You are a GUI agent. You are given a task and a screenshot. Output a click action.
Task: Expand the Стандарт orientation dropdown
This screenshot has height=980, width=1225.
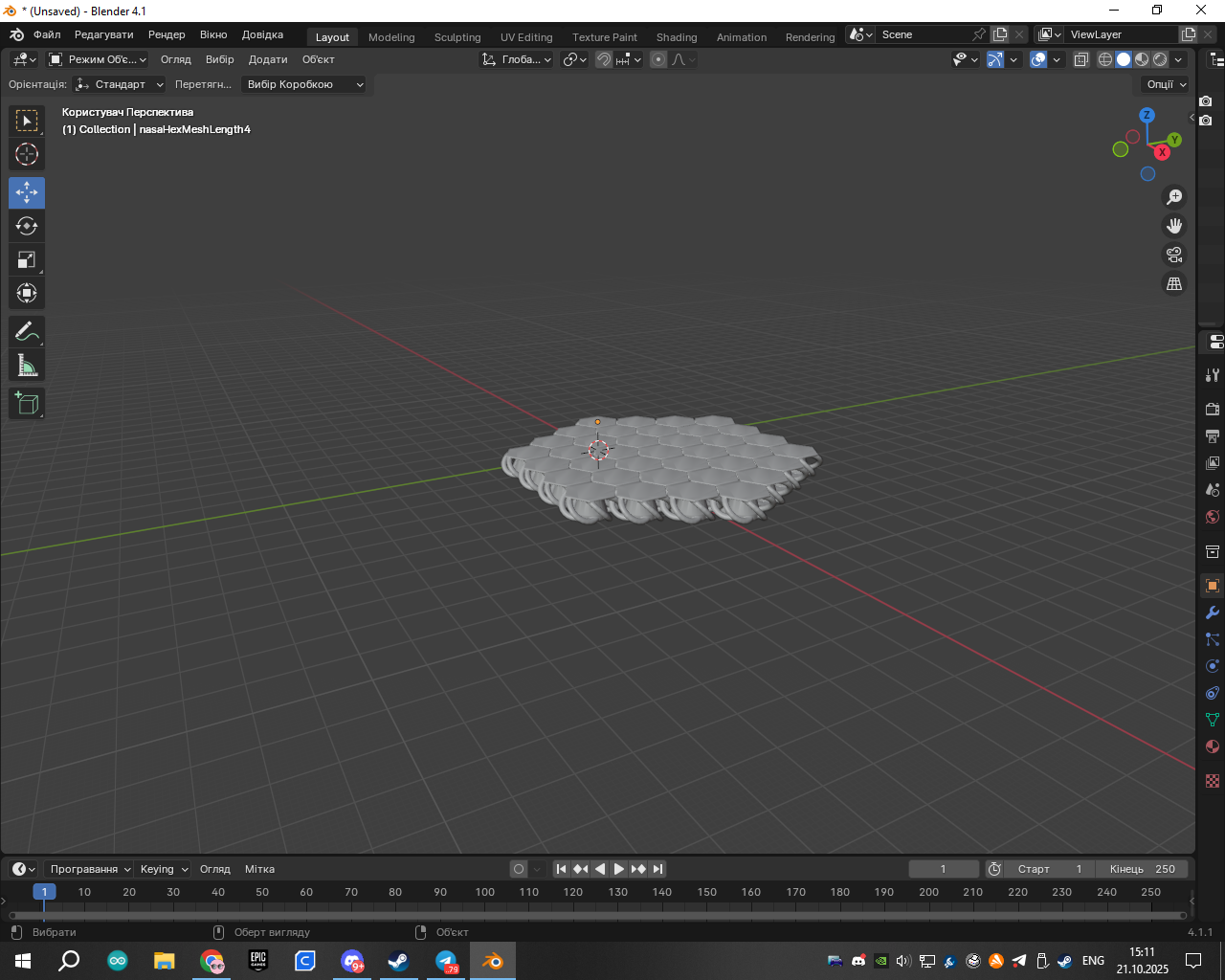(120, 84)
